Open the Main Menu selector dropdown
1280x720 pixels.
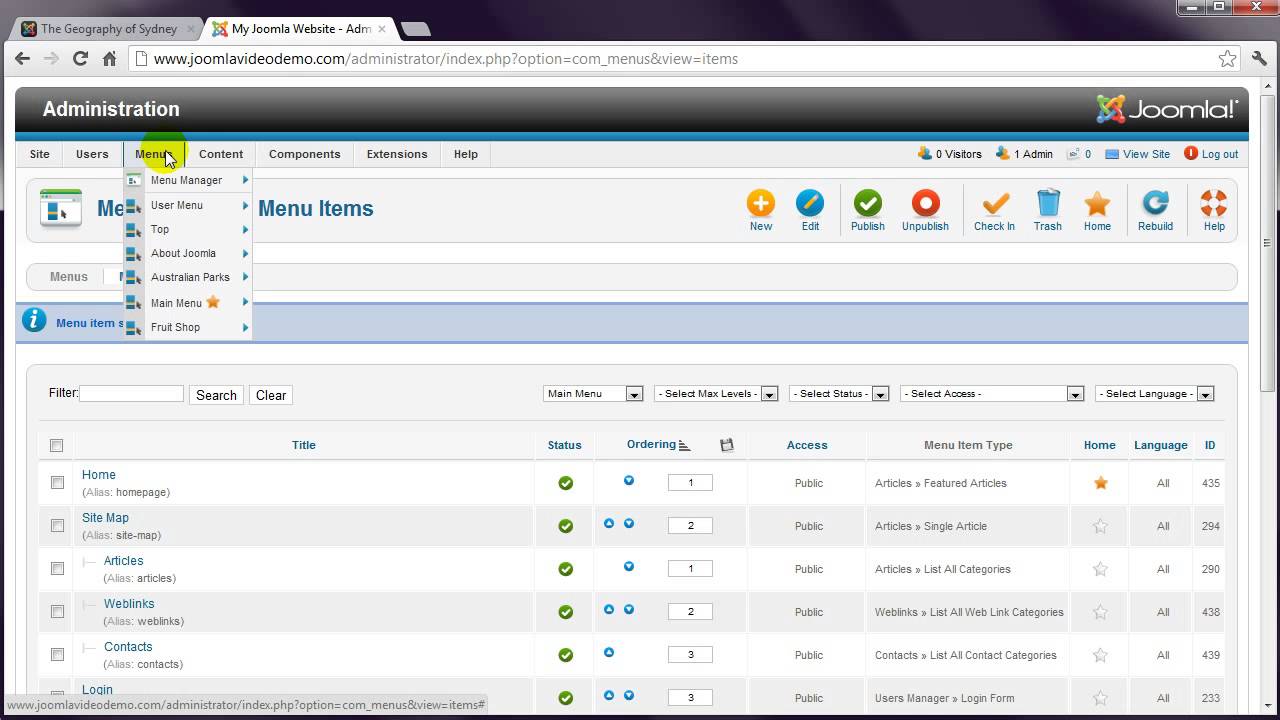(x=593, y=394)
